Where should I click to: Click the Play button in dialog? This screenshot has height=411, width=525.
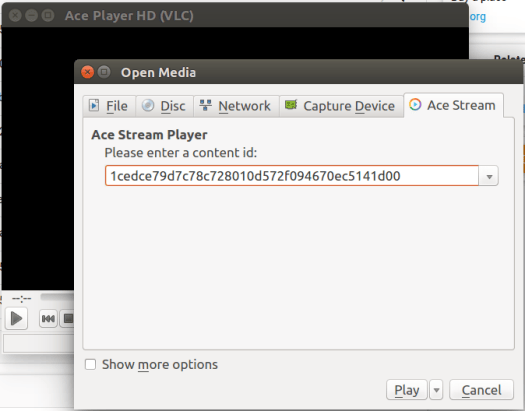[407, 390]
